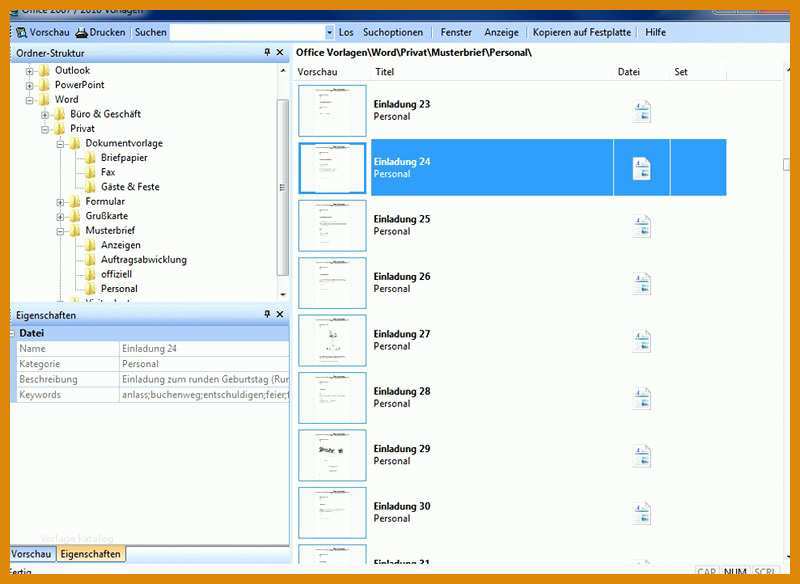800x584 pixels.
Task: Click Kopieren auf Festplatte
Action: click(582, 32)
